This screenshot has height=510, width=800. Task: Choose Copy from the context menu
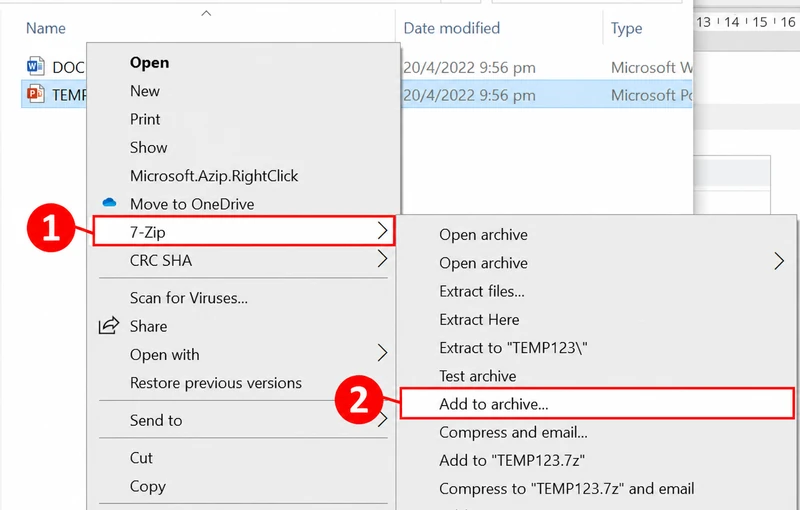[x=148, y=487]
